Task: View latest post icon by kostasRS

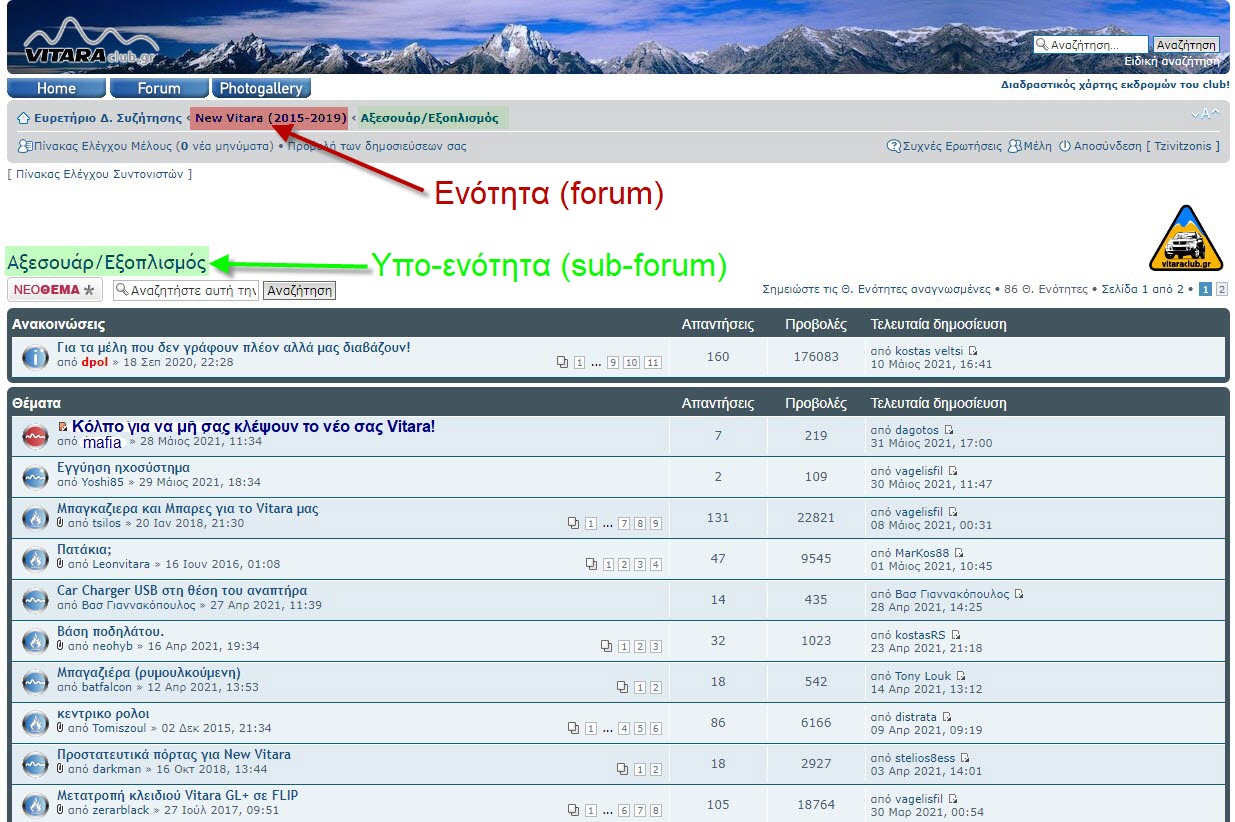Action: click(x=955, y=635)
